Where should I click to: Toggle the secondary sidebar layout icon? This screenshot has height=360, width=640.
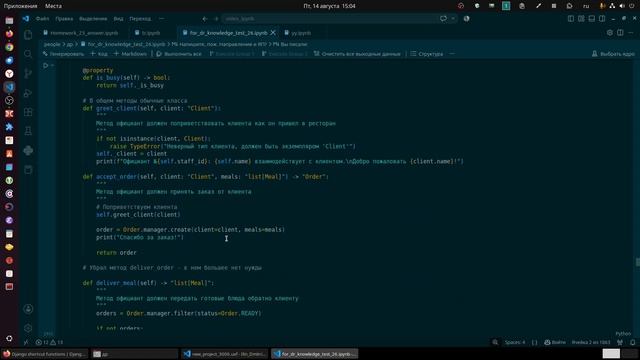tap(602, 19)
